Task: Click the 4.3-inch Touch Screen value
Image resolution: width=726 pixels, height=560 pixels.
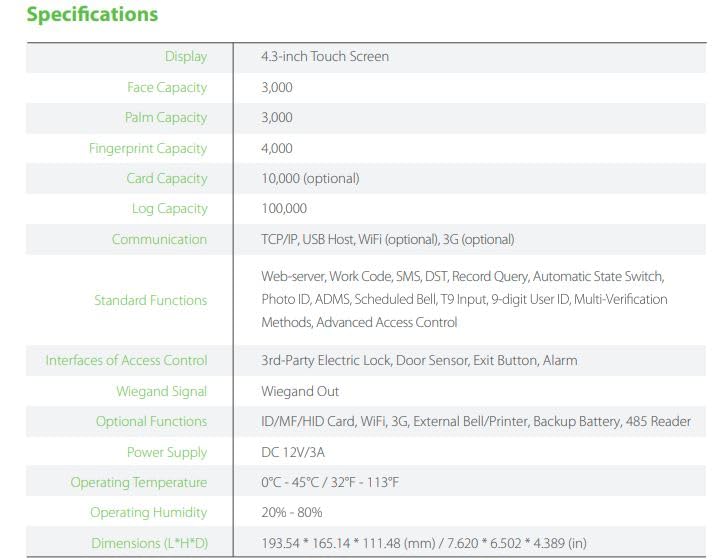Action: [x=325, y=57]
